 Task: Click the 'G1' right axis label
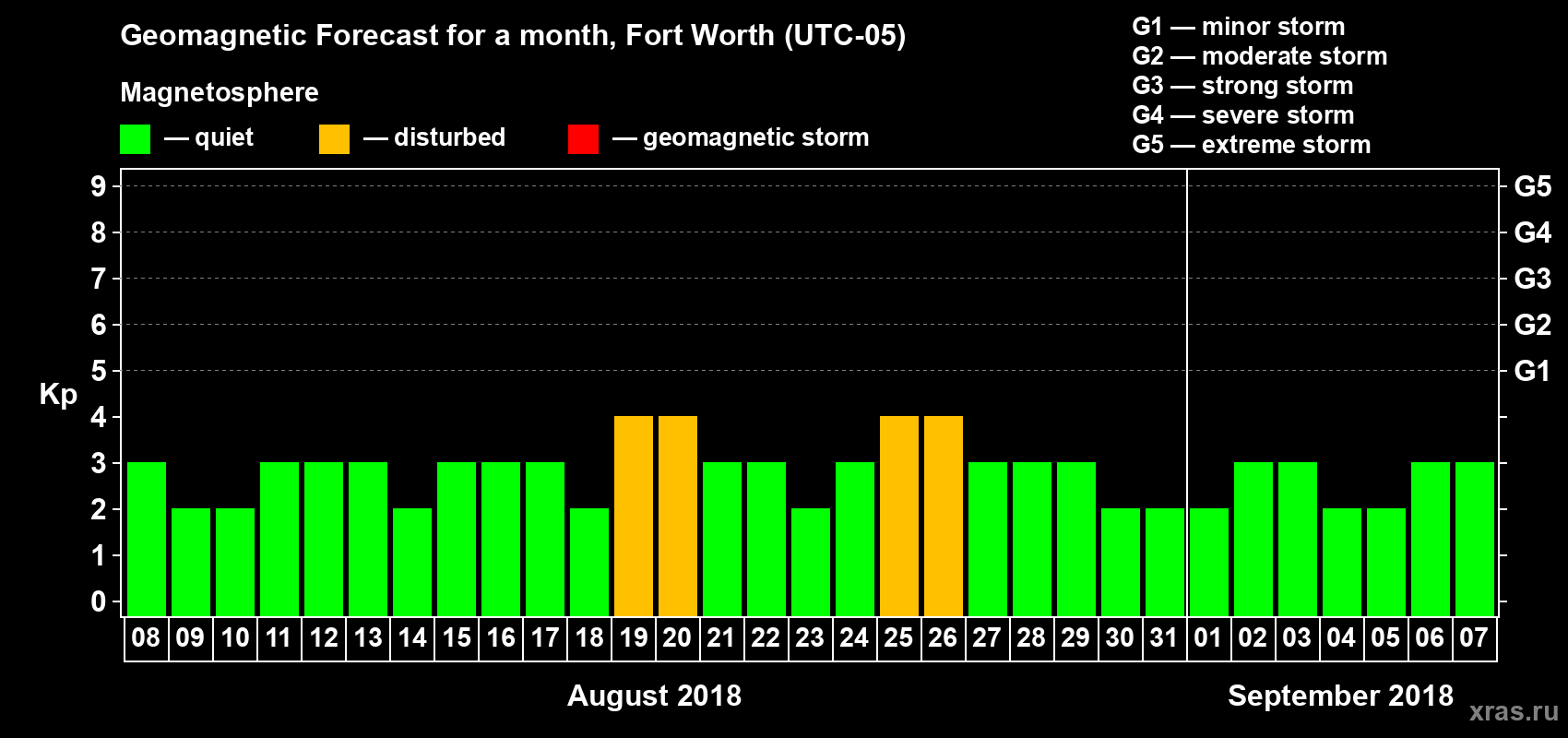(1533, 371)
